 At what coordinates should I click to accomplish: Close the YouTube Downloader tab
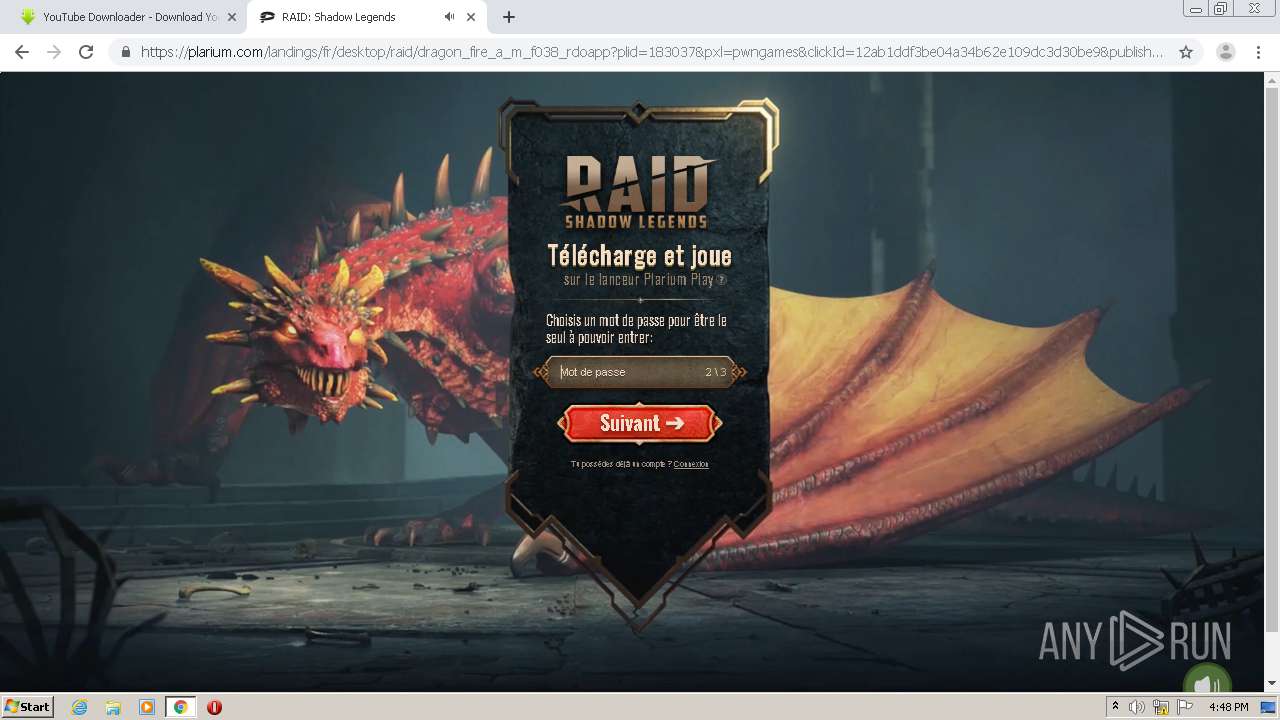coord(232,17)
